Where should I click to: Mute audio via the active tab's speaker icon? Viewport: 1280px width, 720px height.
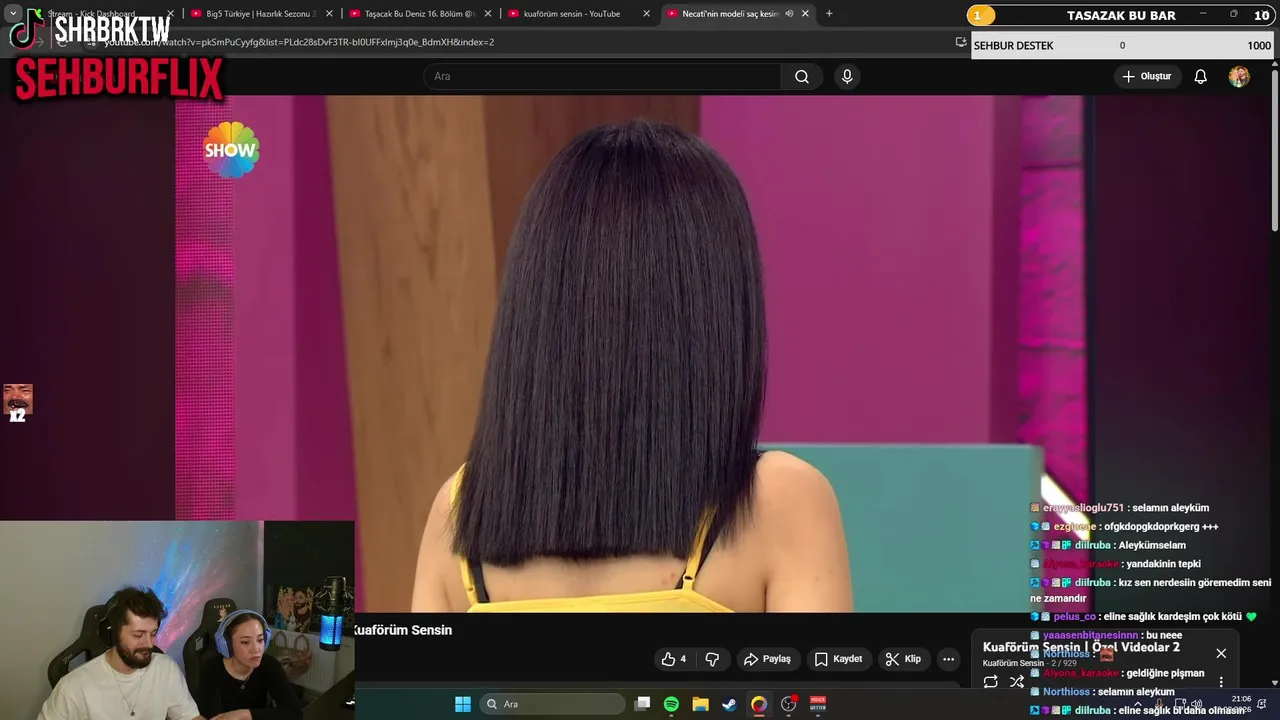tap(789, 14)
